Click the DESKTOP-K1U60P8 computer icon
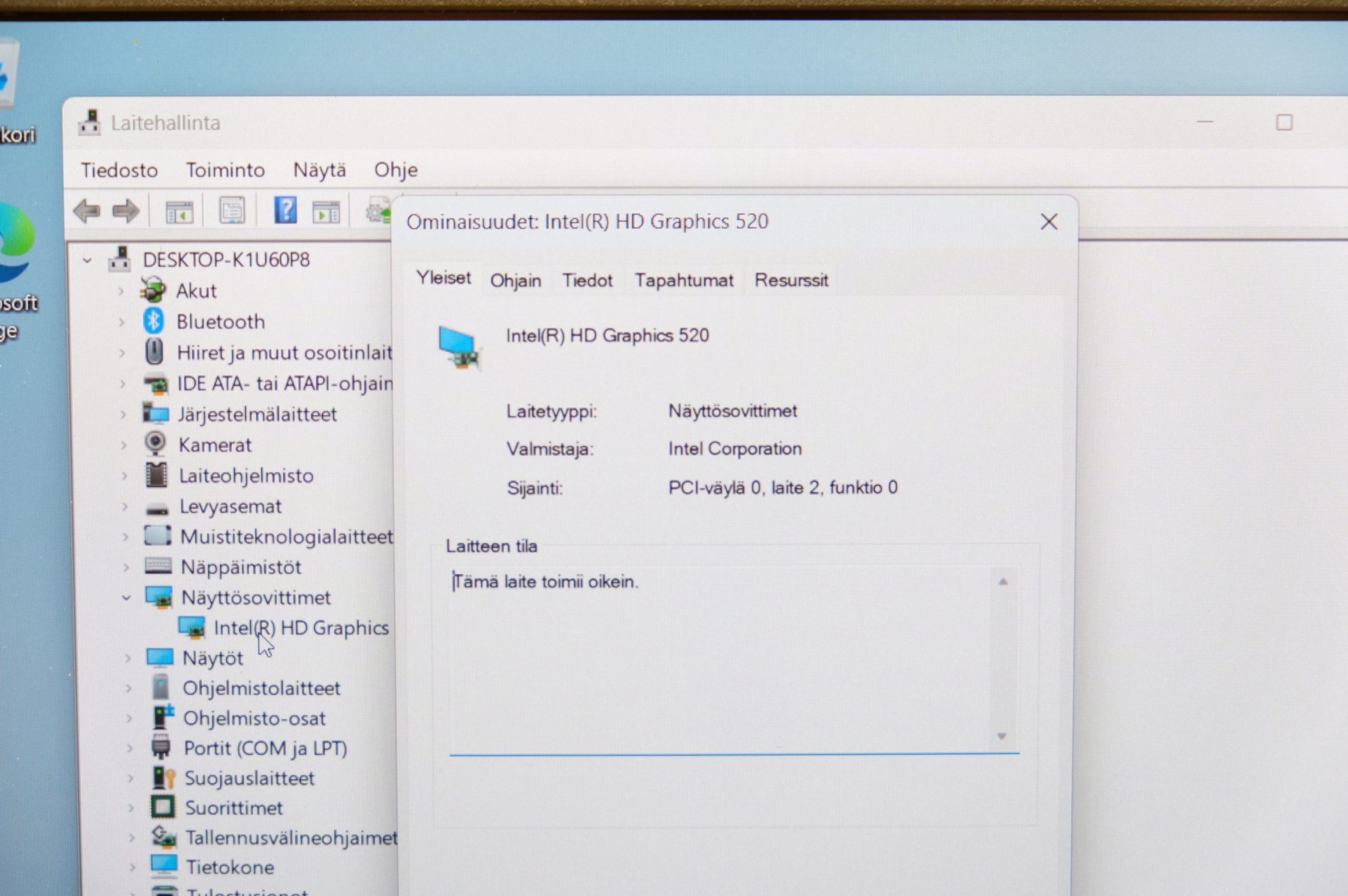The width and height of the screenshot is (1348, 896). pyautogui.click(x=120, y=259)
